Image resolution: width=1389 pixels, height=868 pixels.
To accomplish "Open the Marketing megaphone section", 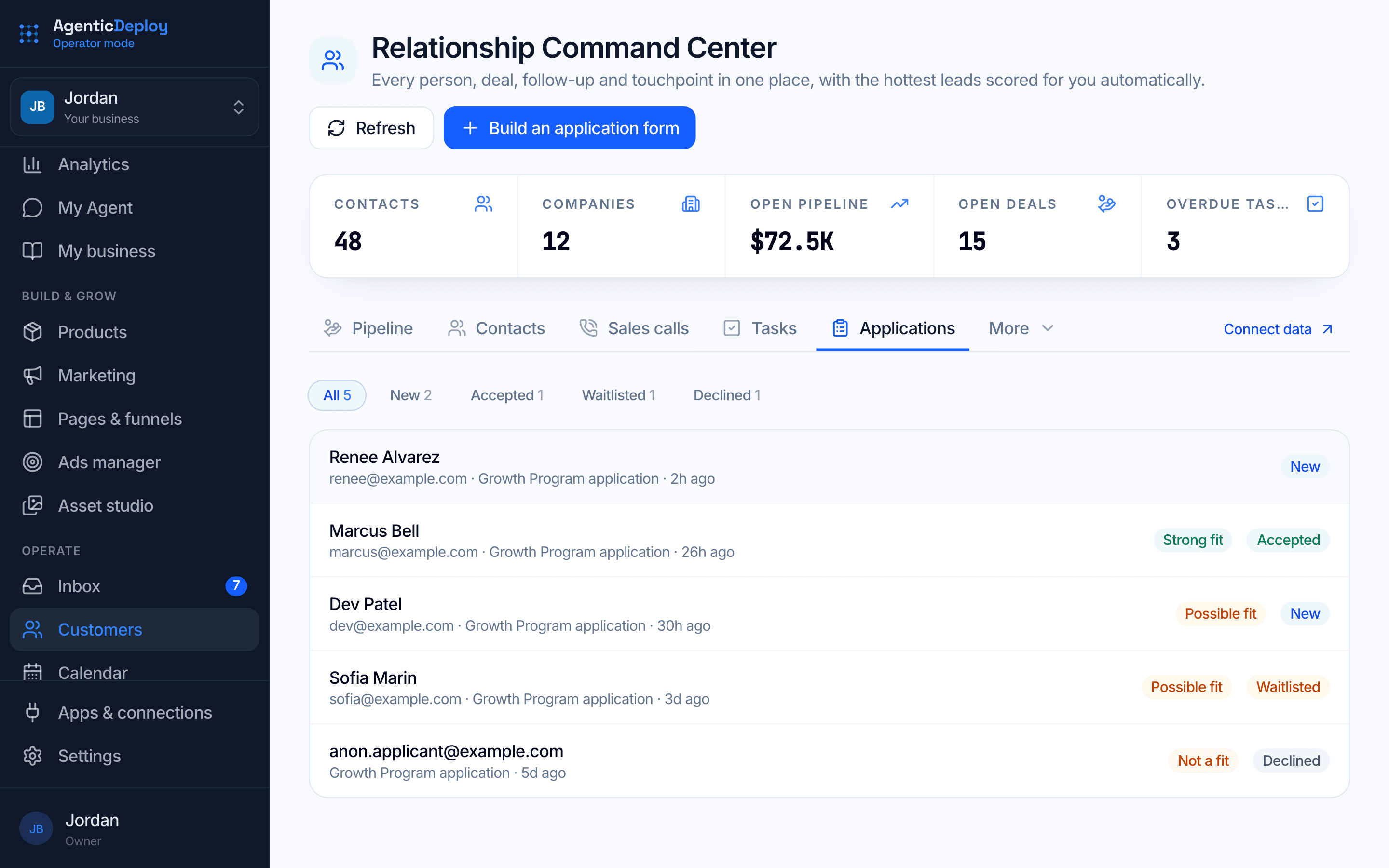I will pyautogui.click(x=134, y=376).
